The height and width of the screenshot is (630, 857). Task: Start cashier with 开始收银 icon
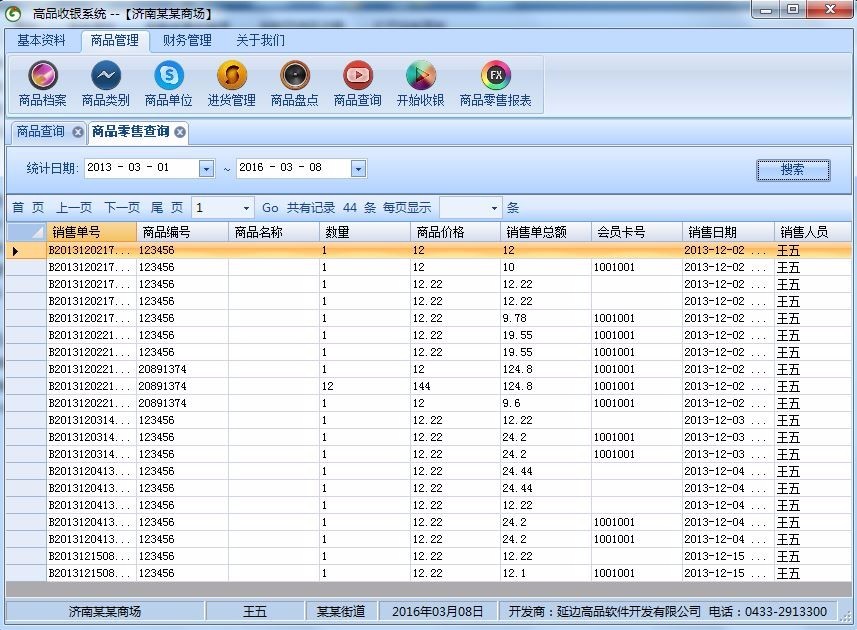tap(420, 84)
